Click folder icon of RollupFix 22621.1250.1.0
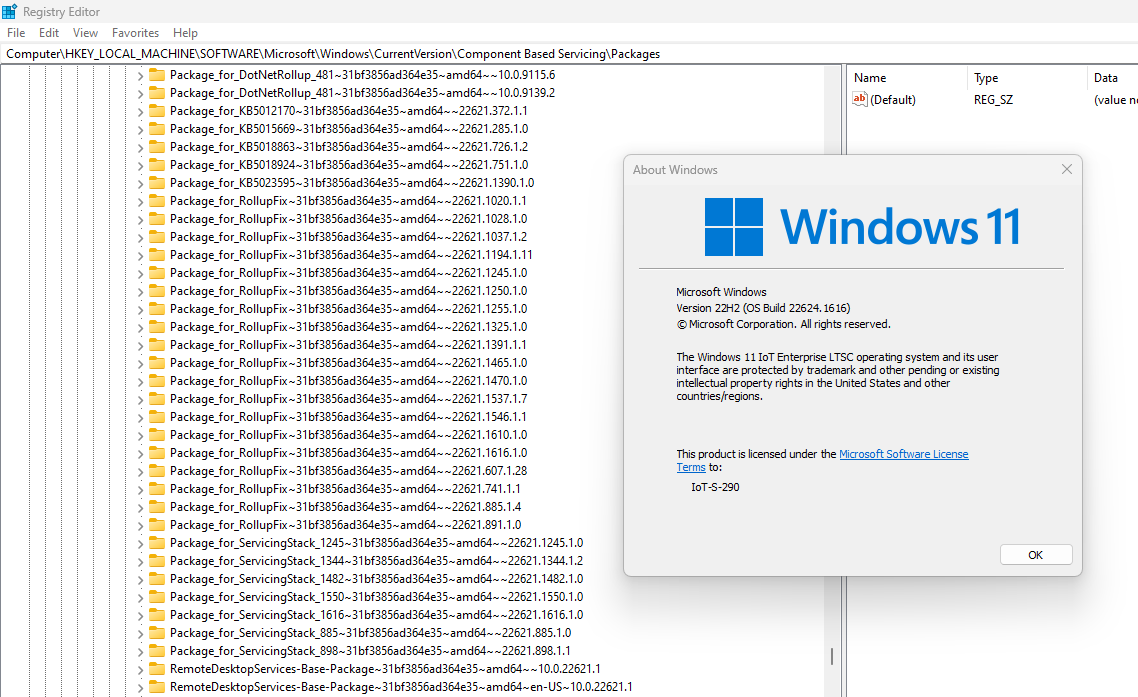This screenshot has width=1138, height=697. (x=157, y=290)
